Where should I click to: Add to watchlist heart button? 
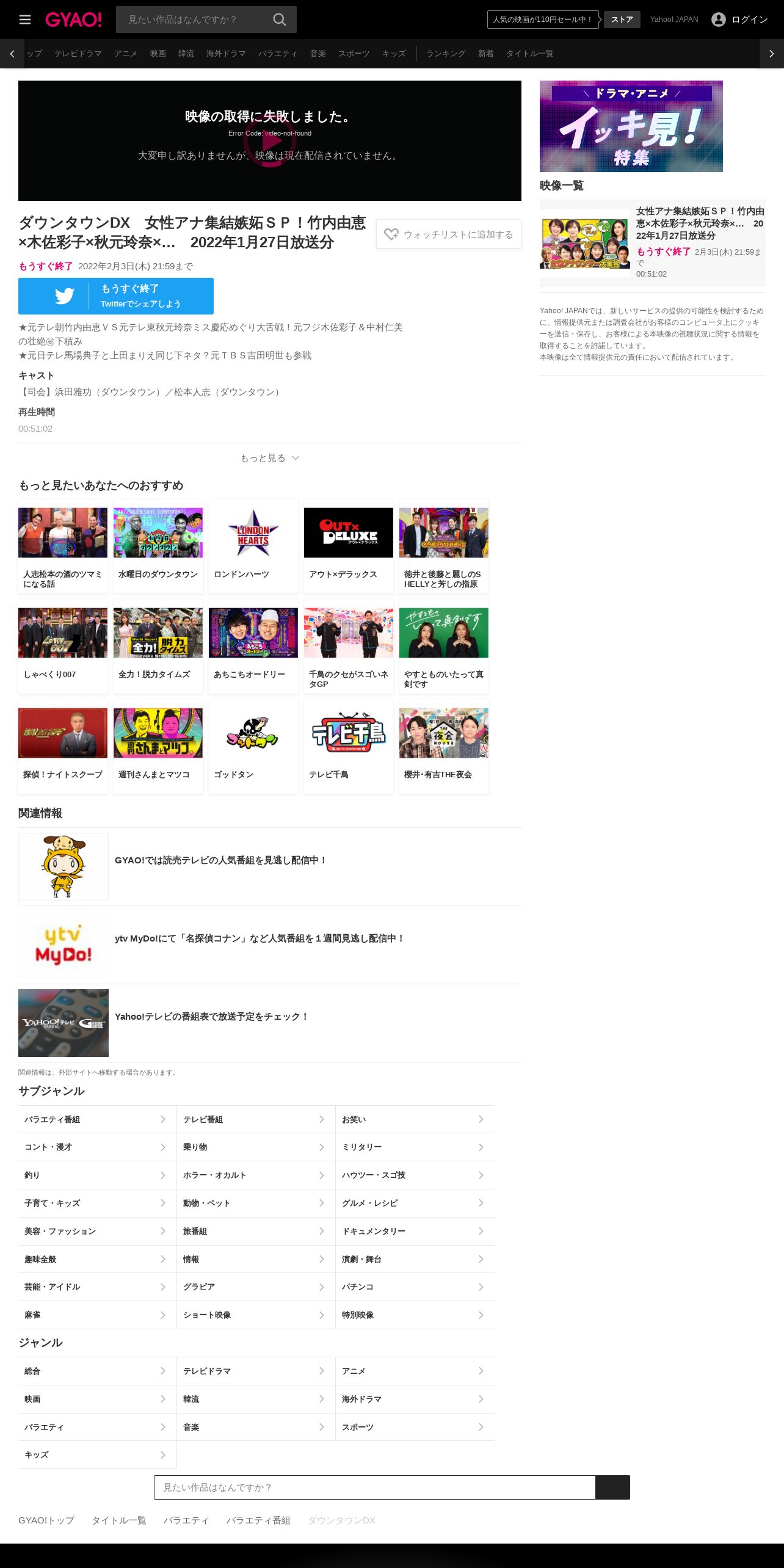click(449, 234)
